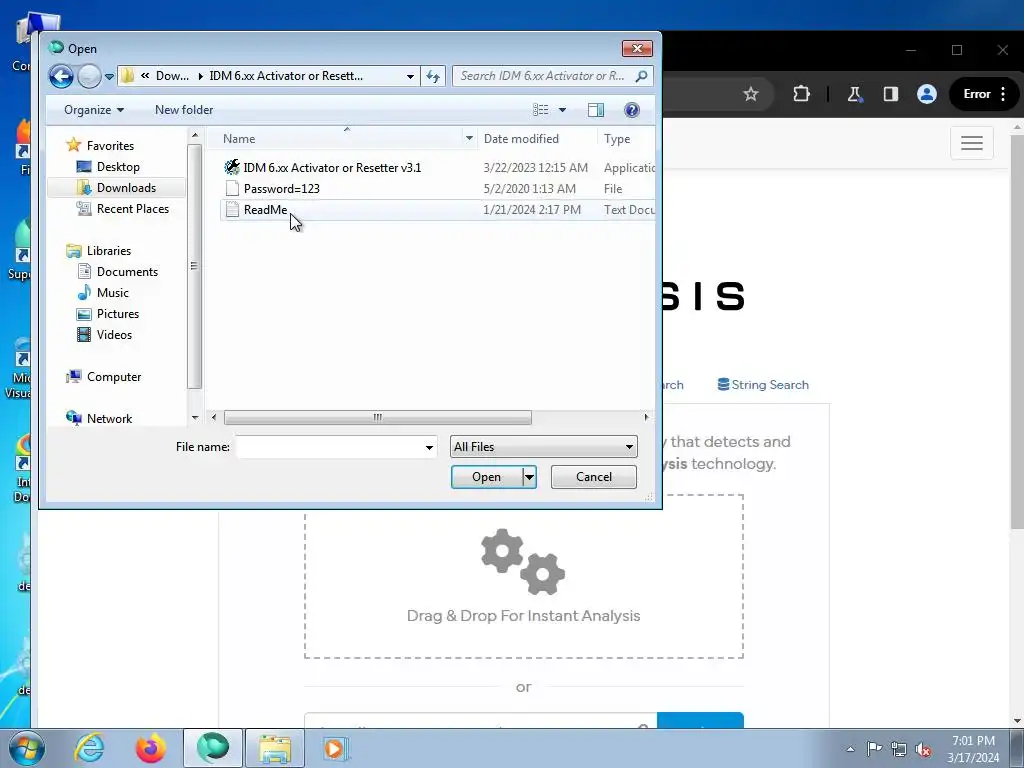This screenshot has height=768, width=1024.
Task: Open the website hamburger menu
Action: 972,143
